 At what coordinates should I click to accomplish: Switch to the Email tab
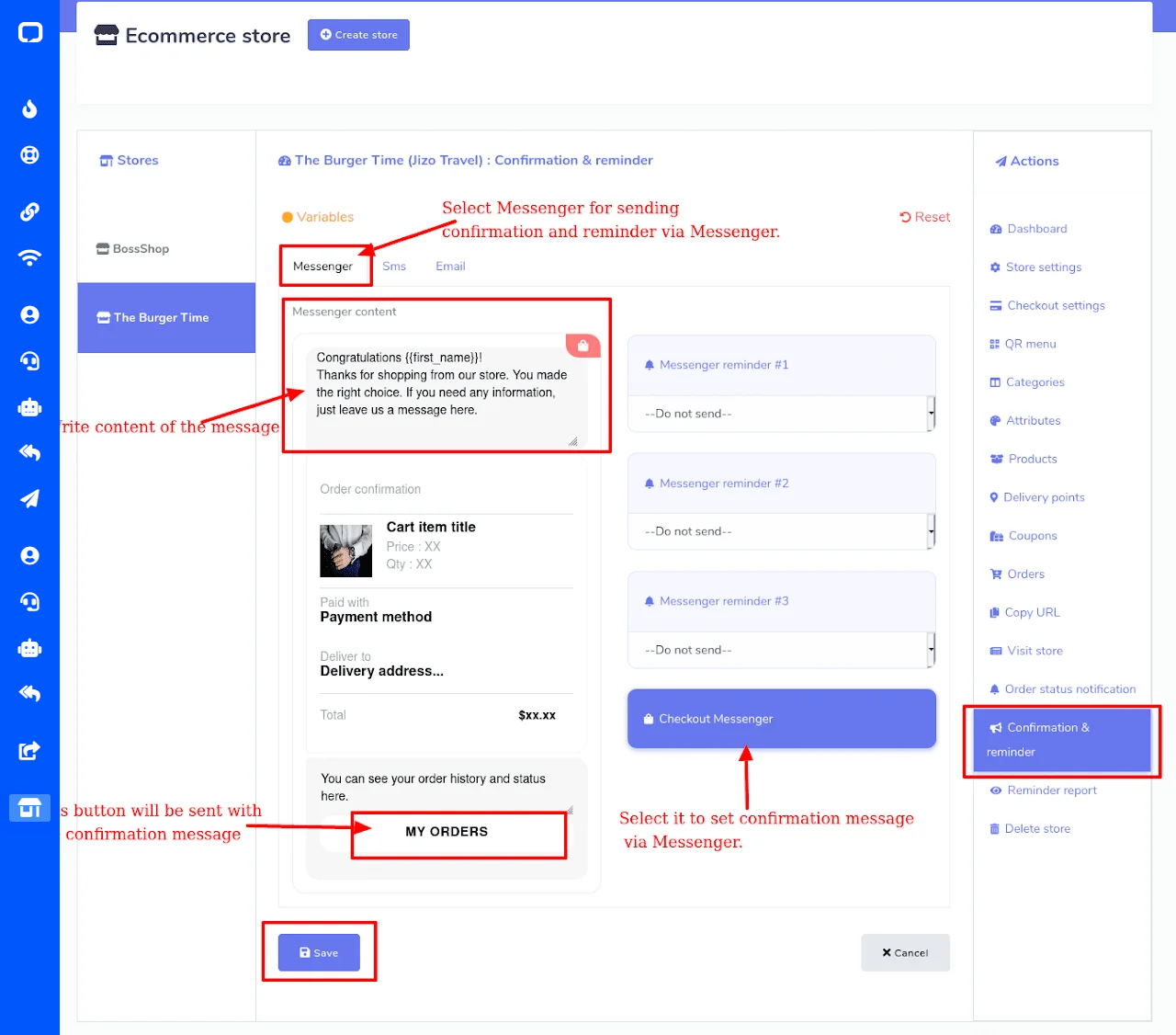click(x=450, y=267)
